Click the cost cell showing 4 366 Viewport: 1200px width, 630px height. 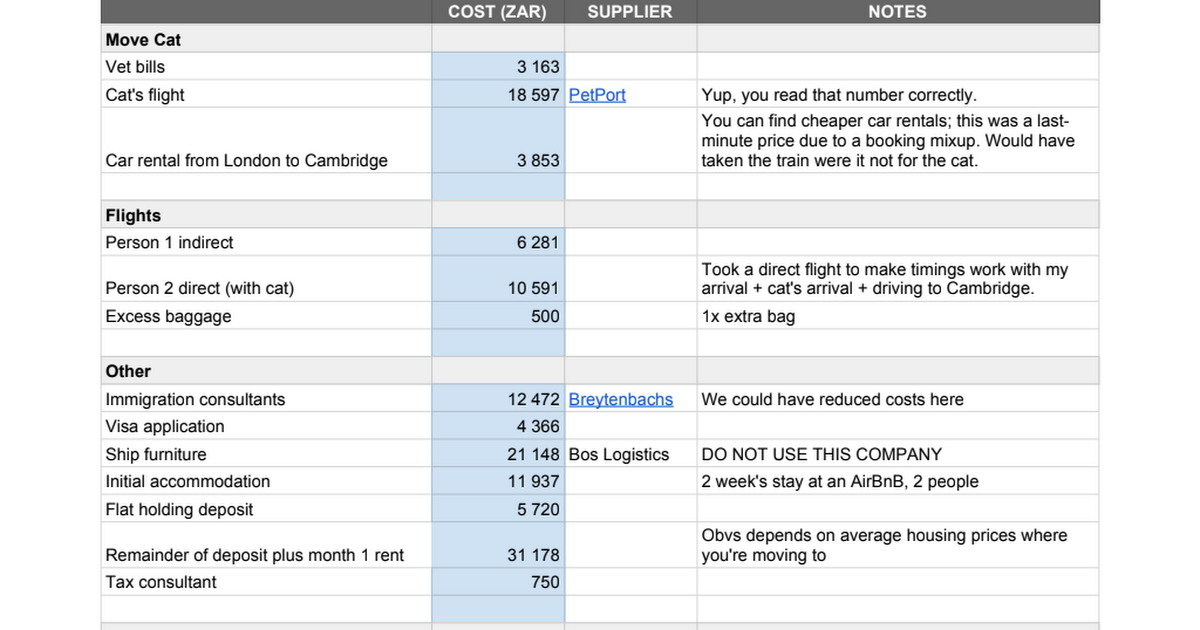click(498, 426)
